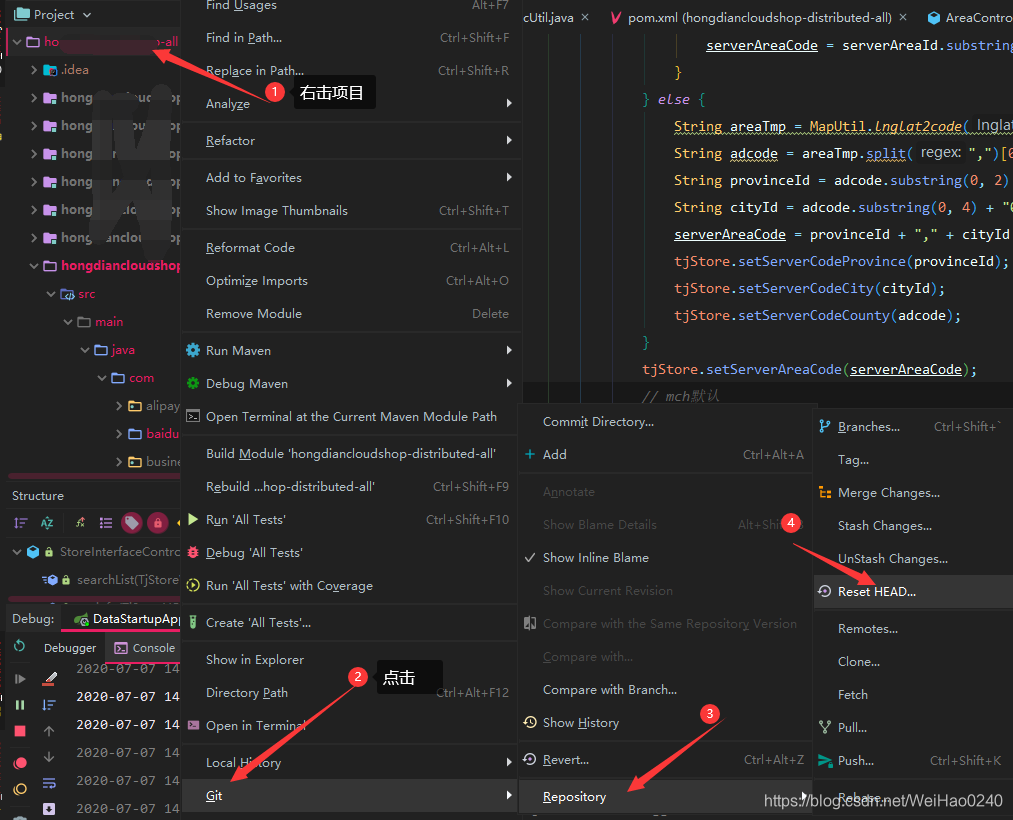Image resolution: width=1013 pixels, height=820 pixels.
Task: Collapse the com package
Action: tap(101, 378)
